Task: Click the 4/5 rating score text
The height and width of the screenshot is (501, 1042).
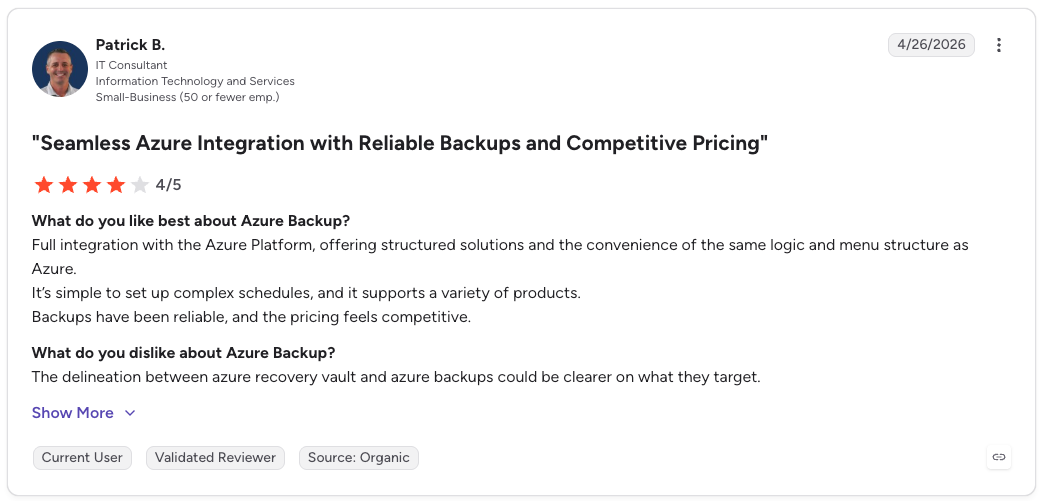Action: point(168,185)
